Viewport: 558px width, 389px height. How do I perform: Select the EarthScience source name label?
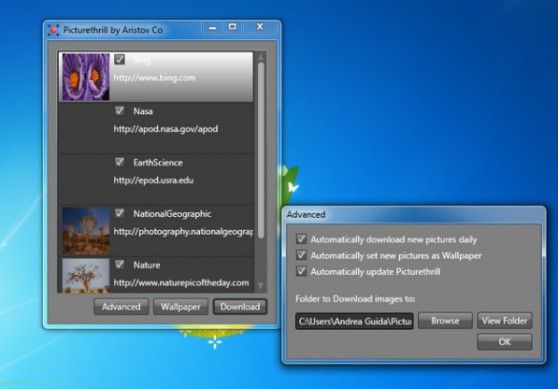click(x=158, y=162)
